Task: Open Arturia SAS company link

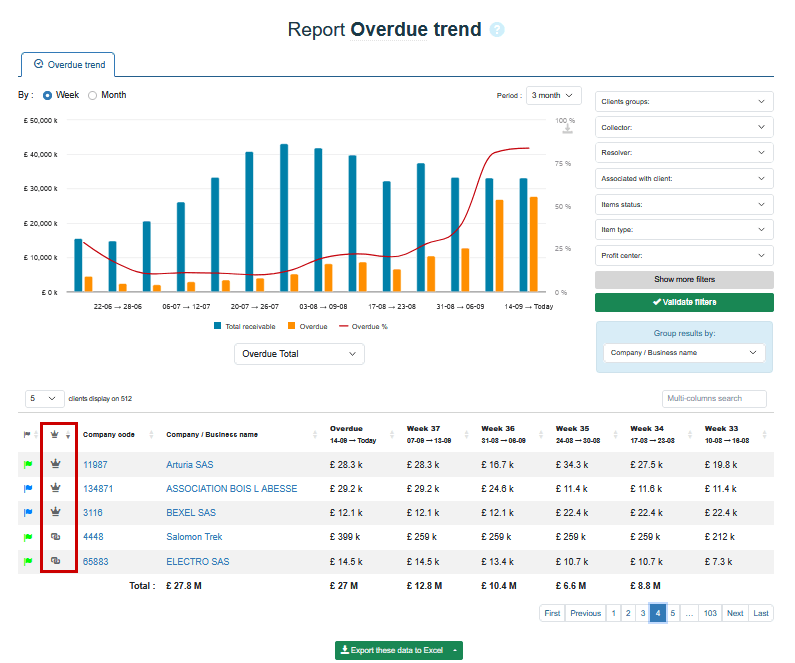Action: tap(190, 464)
